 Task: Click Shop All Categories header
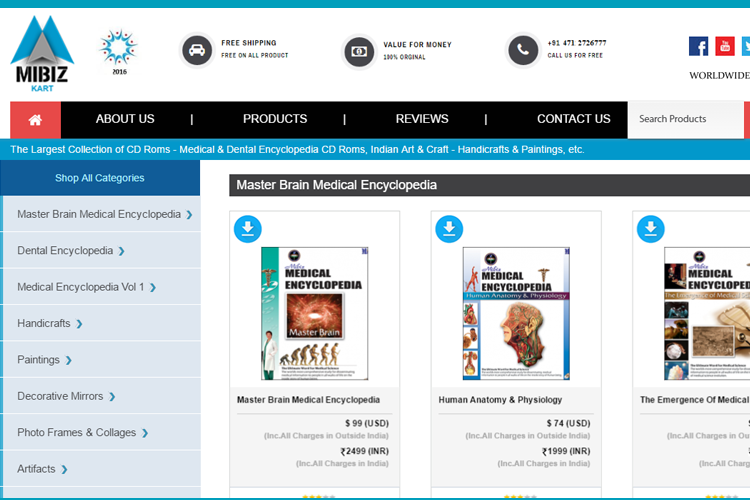pyautogui.click(x=100, y=178)
